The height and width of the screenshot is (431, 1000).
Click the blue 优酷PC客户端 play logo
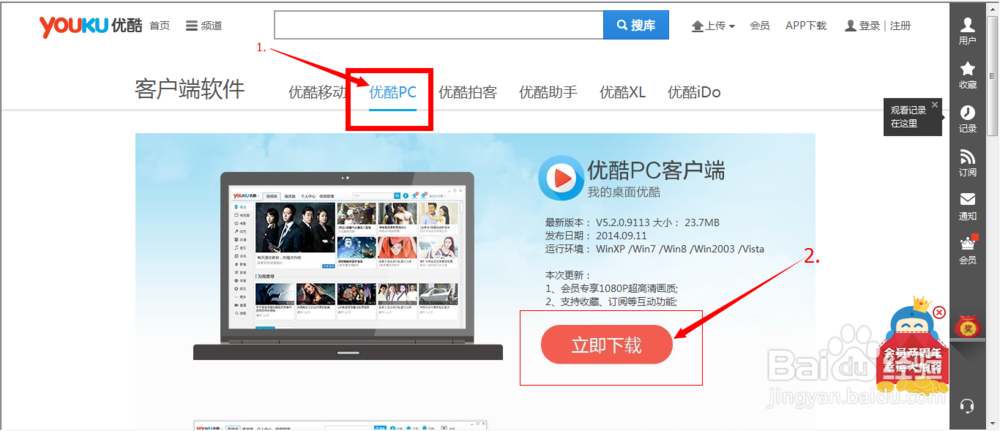pos(559,179)
